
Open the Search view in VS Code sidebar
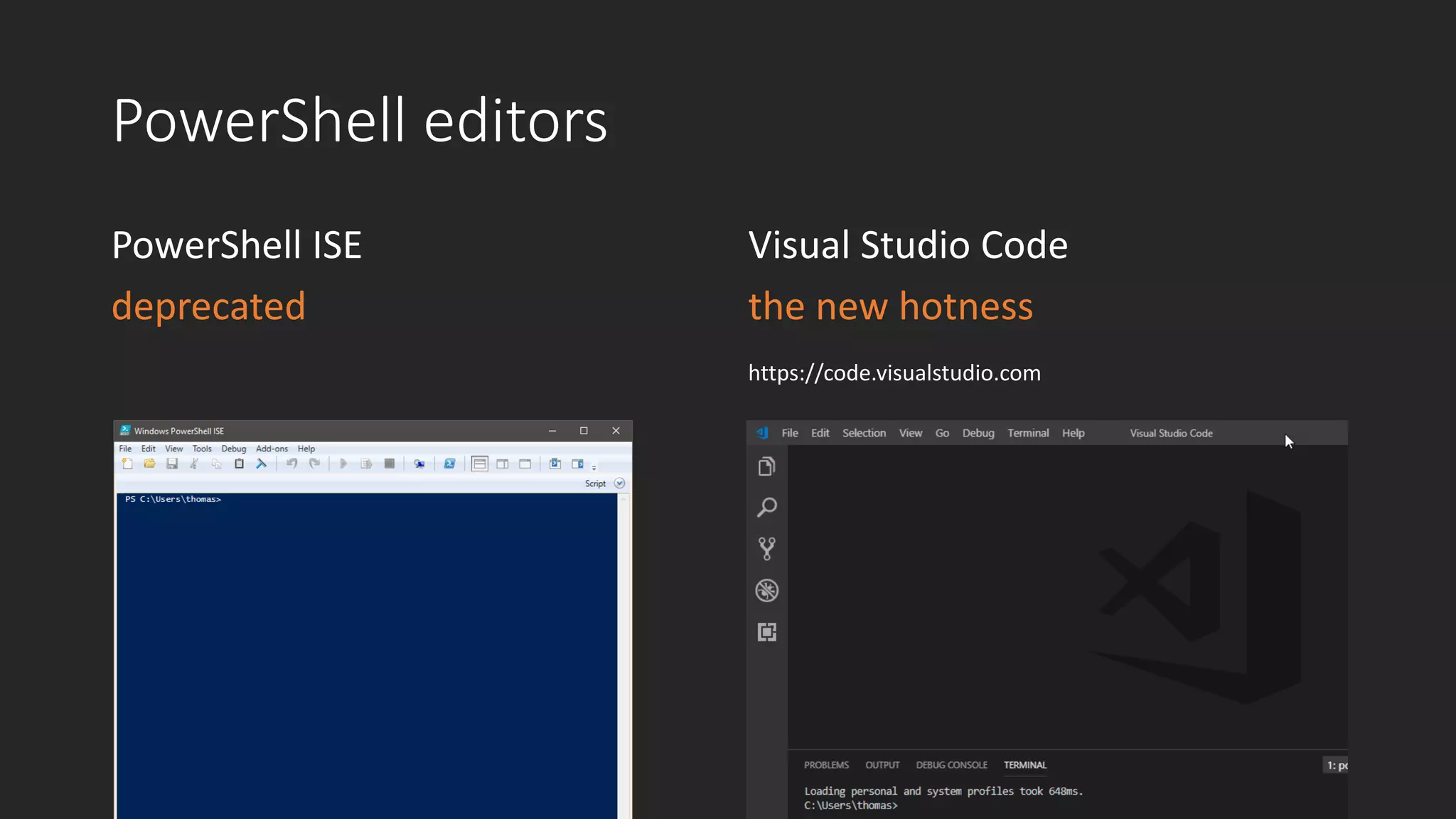pyautogui.click(x=766, y=508)
